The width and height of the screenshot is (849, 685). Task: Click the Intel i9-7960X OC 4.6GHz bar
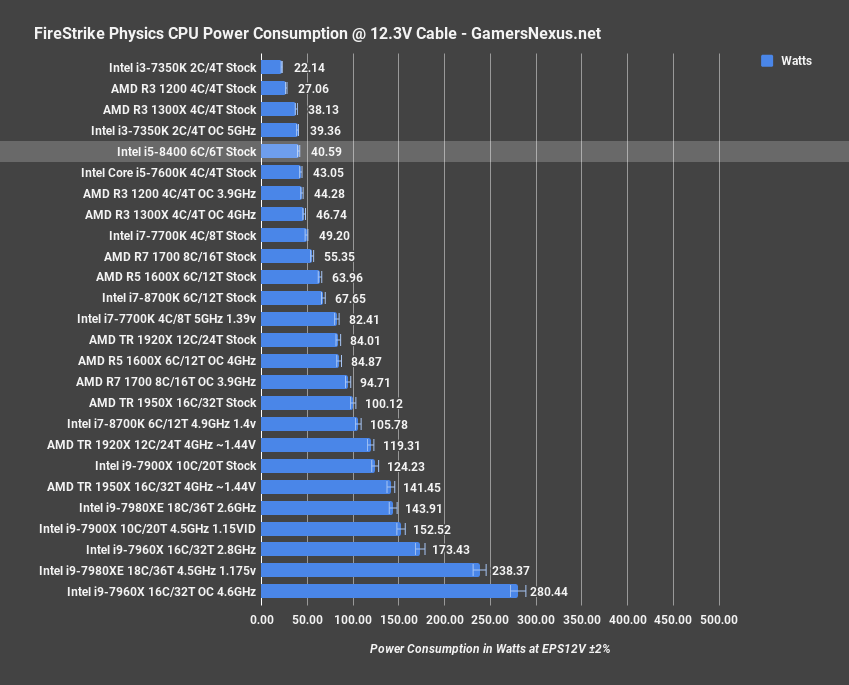tap(390, 591)
